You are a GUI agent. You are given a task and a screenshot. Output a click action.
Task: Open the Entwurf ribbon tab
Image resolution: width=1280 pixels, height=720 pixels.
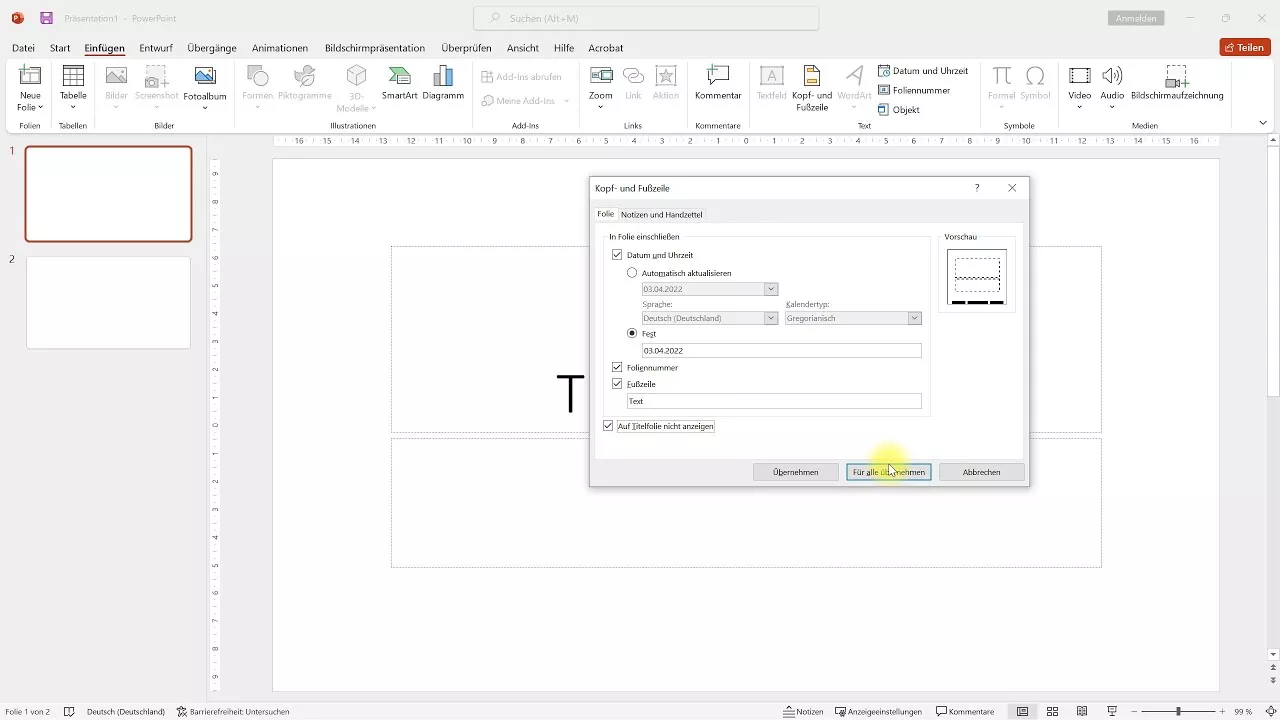[x=156, y=48]
